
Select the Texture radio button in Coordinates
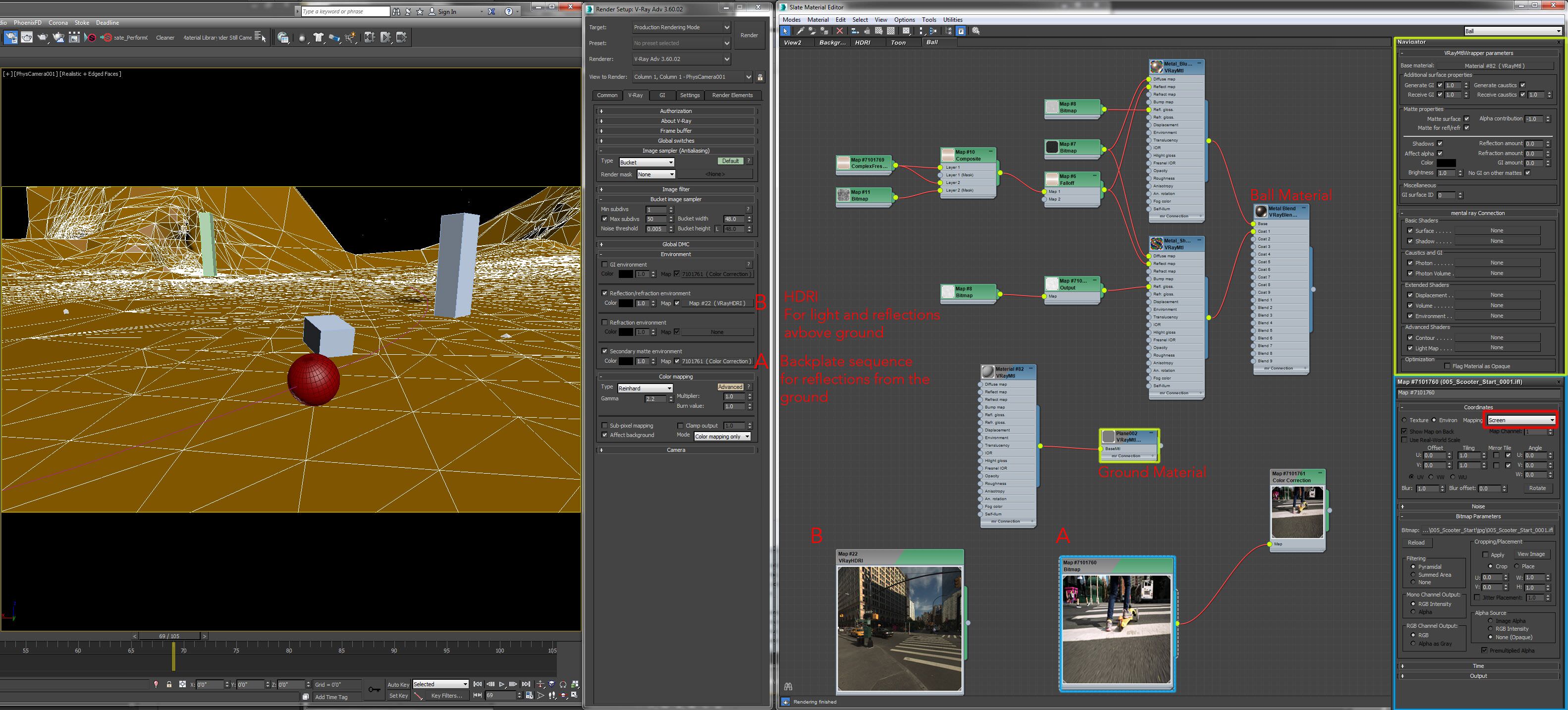coord(1404,420)
